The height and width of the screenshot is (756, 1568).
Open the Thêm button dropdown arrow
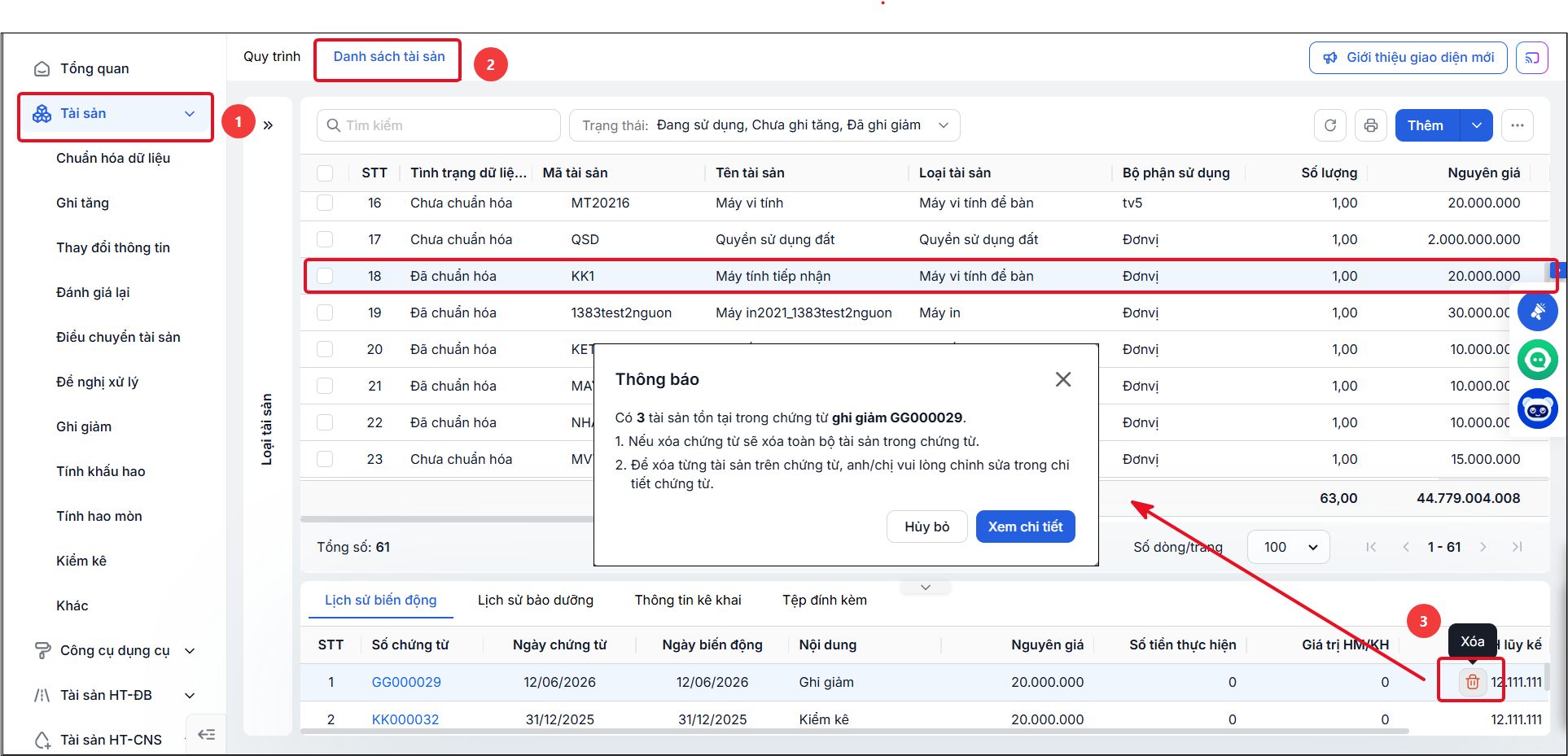click(1477, 125)
